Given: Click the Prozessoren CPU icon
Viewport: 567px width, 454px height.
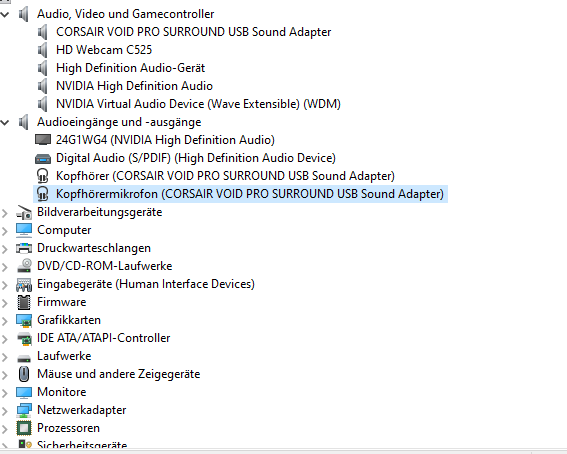Looking at the screenshot, I should point(24,428).
